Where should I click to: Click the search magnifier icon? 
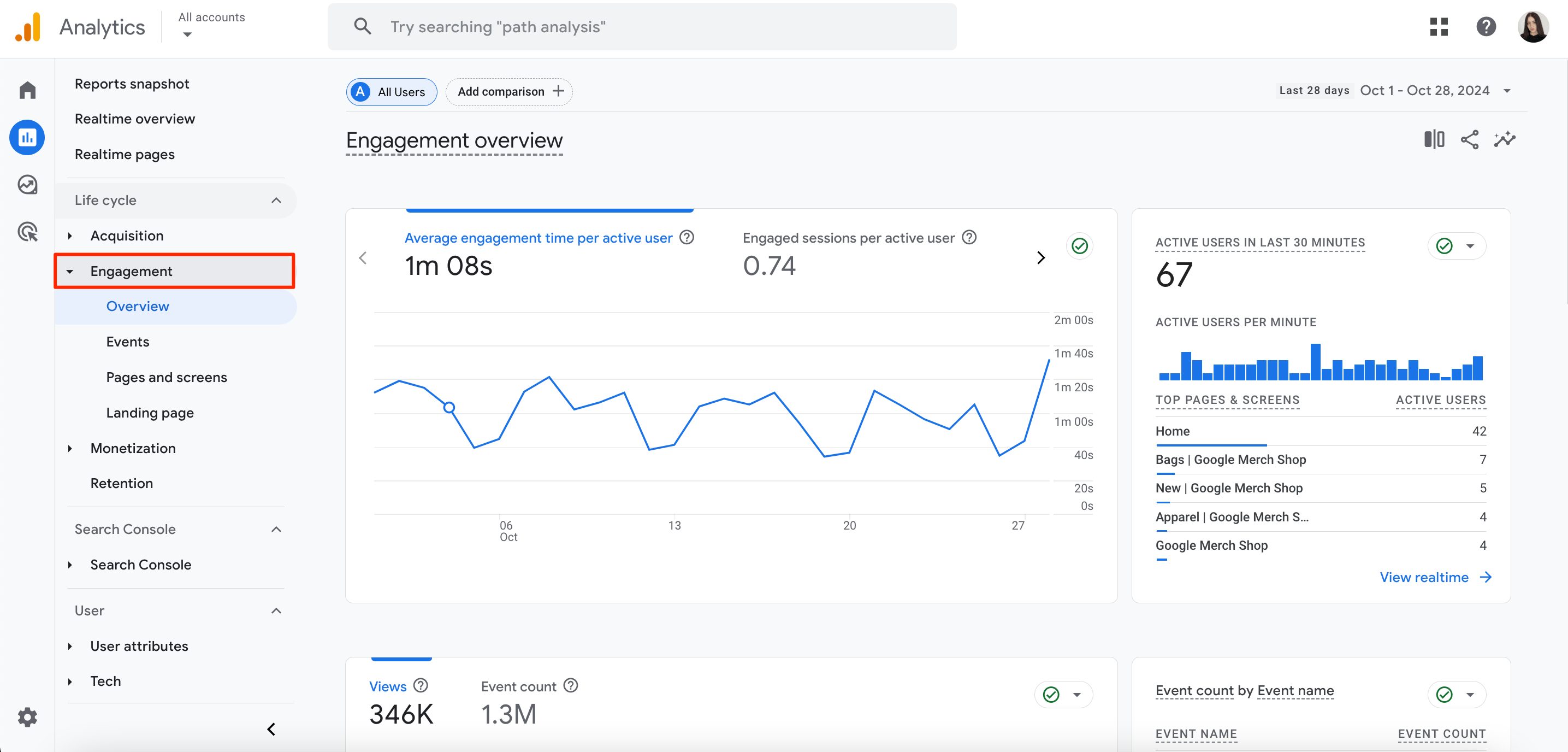[x=362, y=27]
